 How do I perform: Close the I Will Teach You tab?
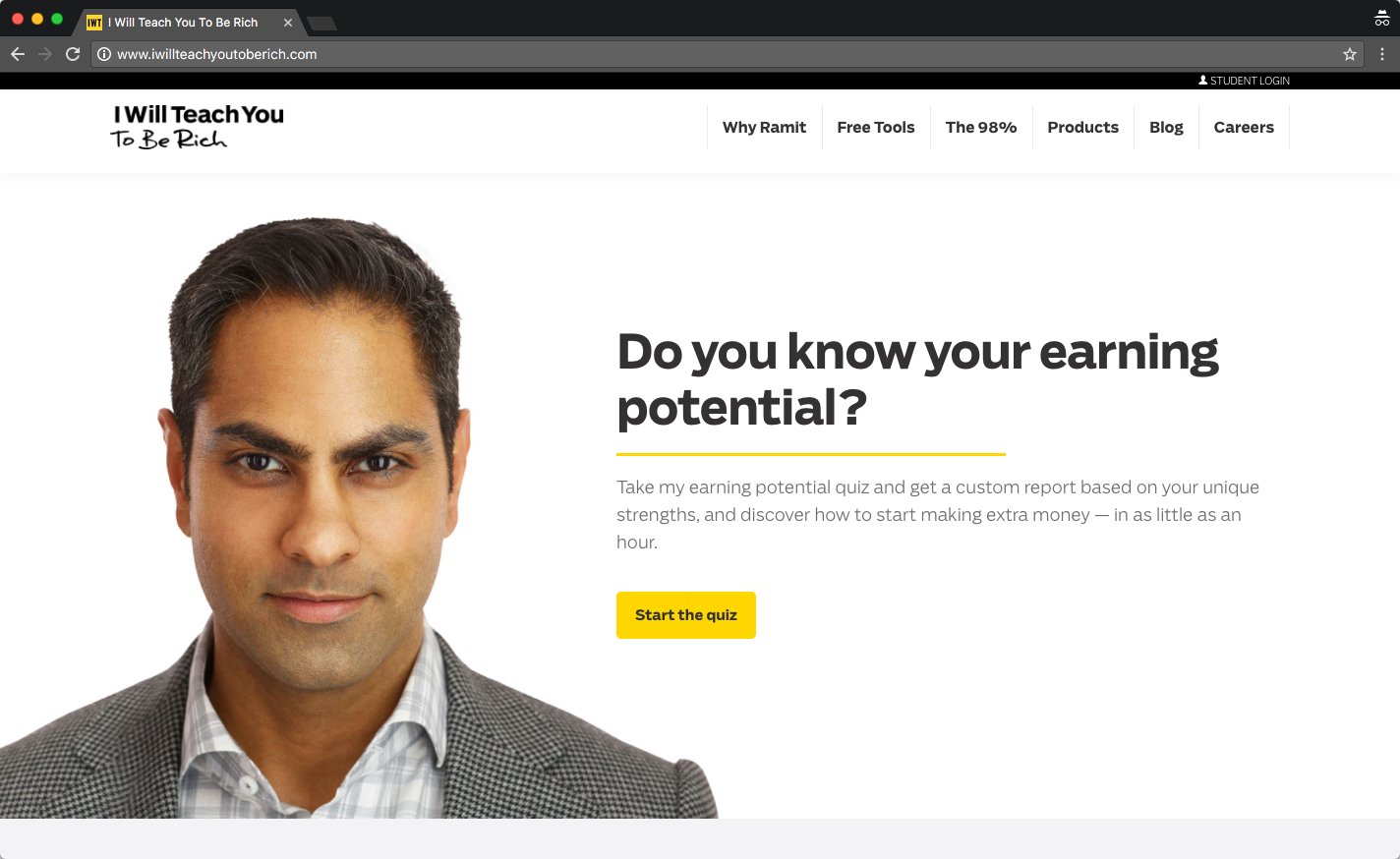coord(288,23)
